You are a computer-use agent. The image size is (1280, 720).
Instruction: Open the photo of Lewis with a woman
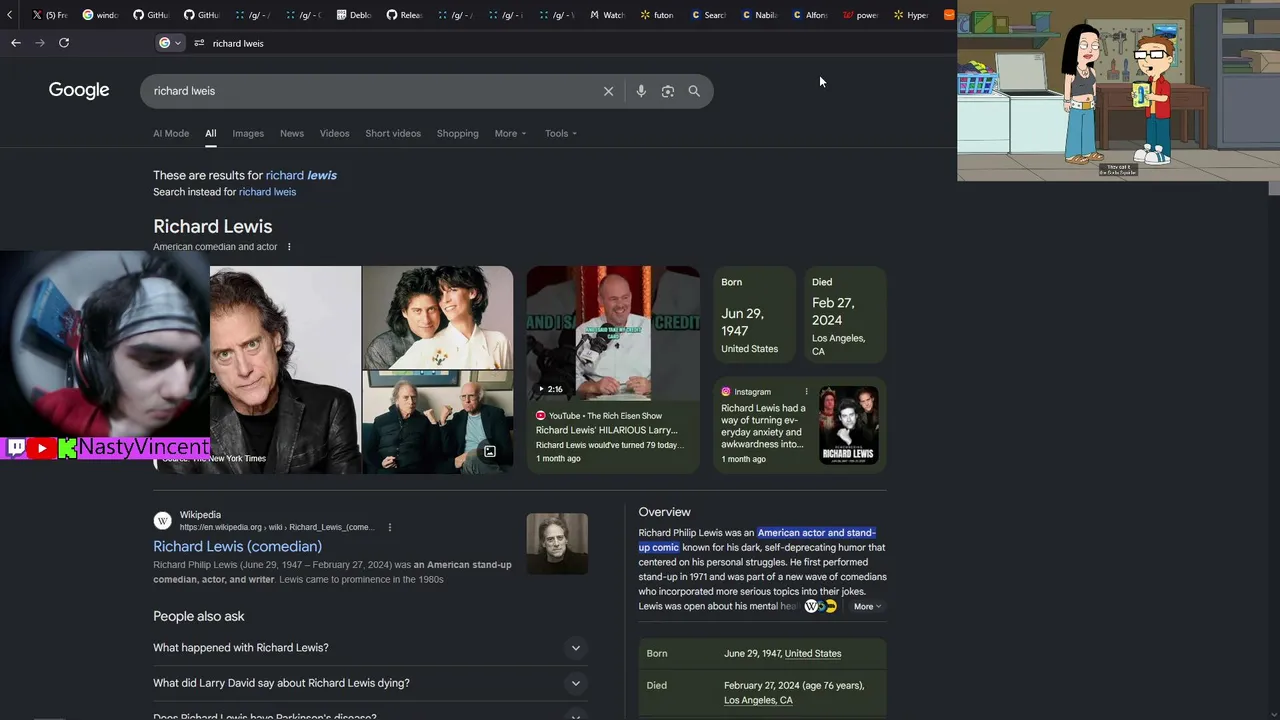click(438, 317)
